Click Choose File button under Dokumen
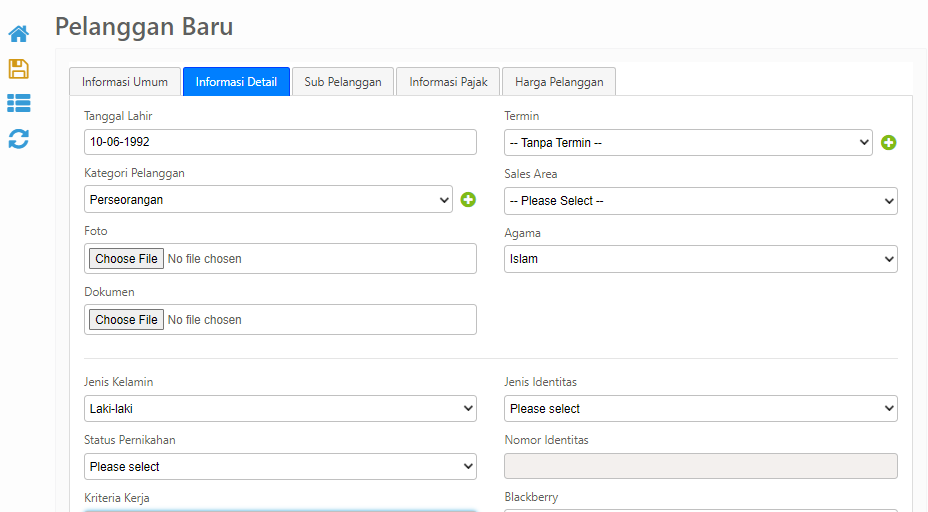This screenshot has height=512, width=928. pyautogui.click(x=126, y=320)
